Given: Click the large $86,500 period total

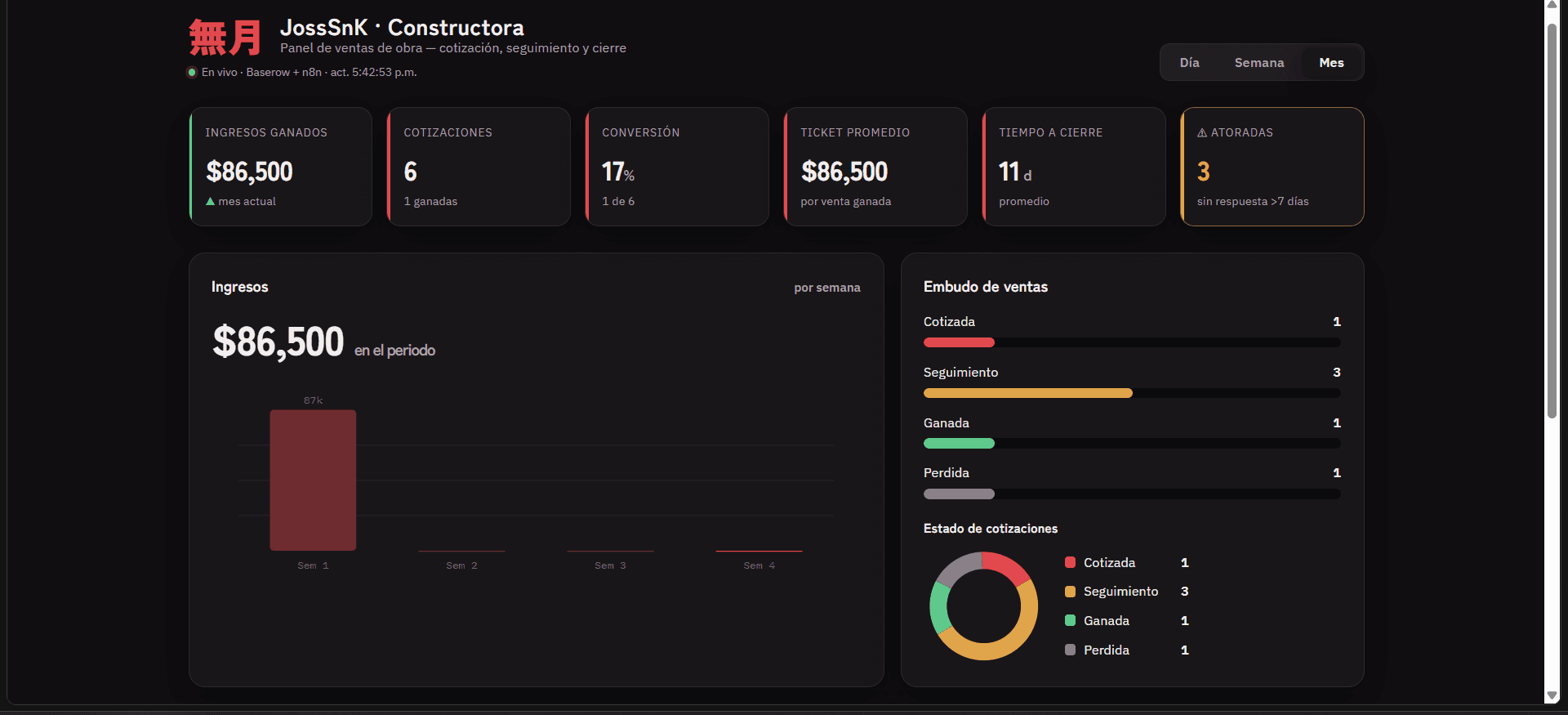Looking at the screenshot, I should coord(278,342).
